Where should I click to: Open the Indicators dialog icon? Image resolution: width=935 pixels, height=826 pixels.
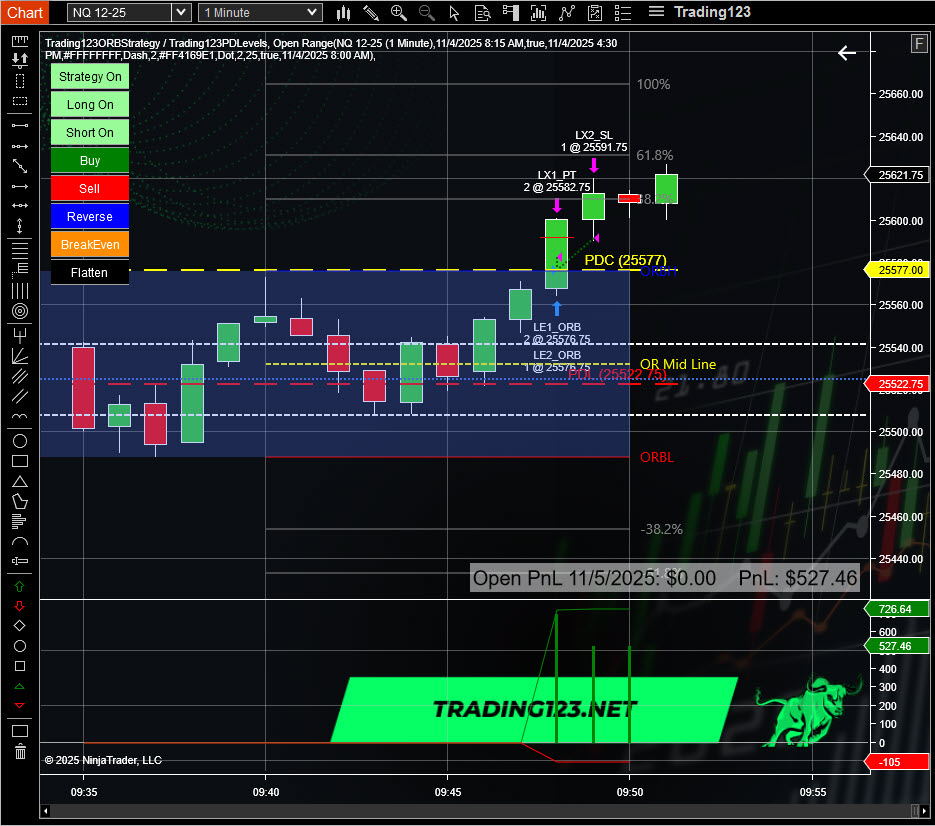tap(540, 12)
